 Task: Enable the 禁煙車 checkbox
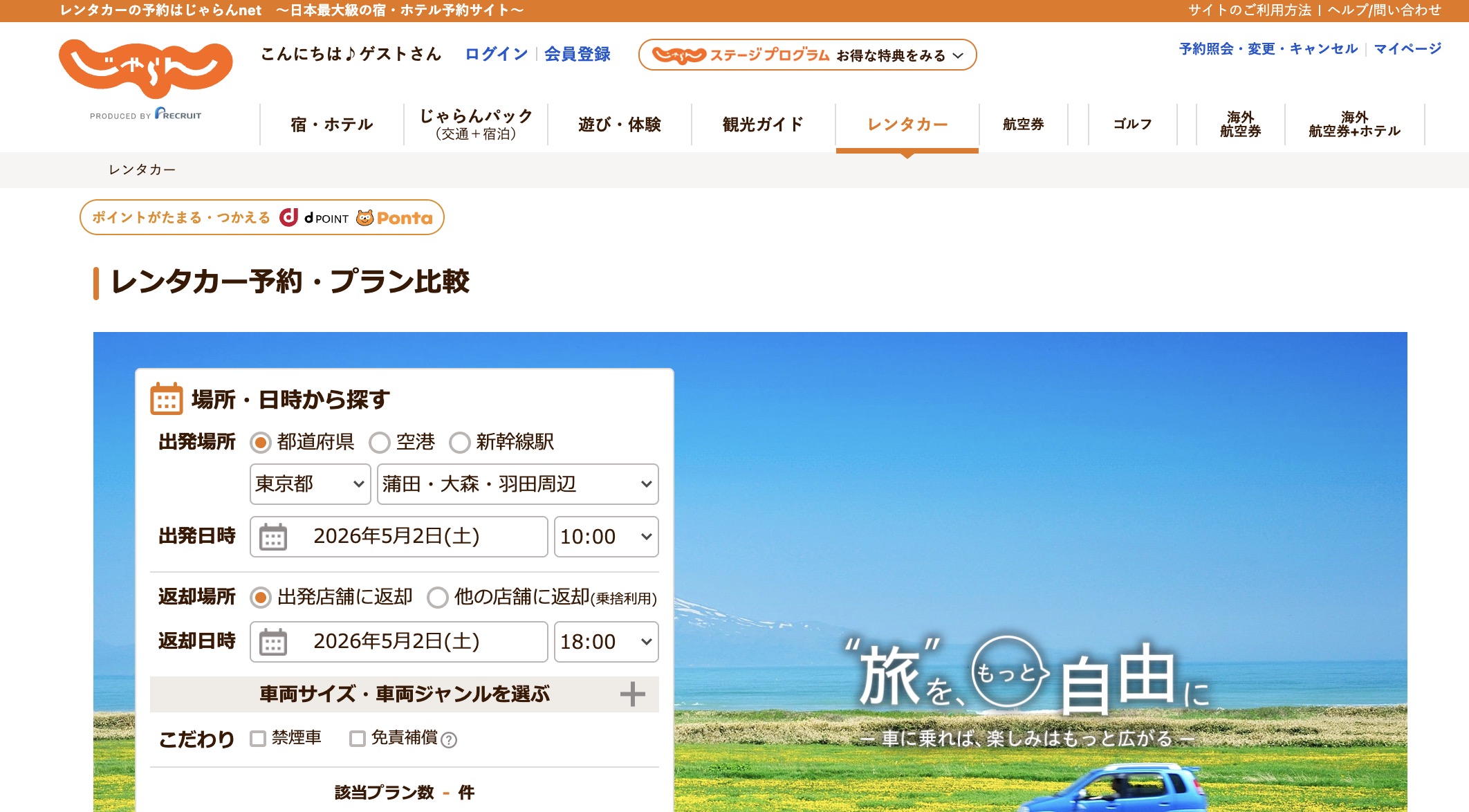tap(258, 739)
